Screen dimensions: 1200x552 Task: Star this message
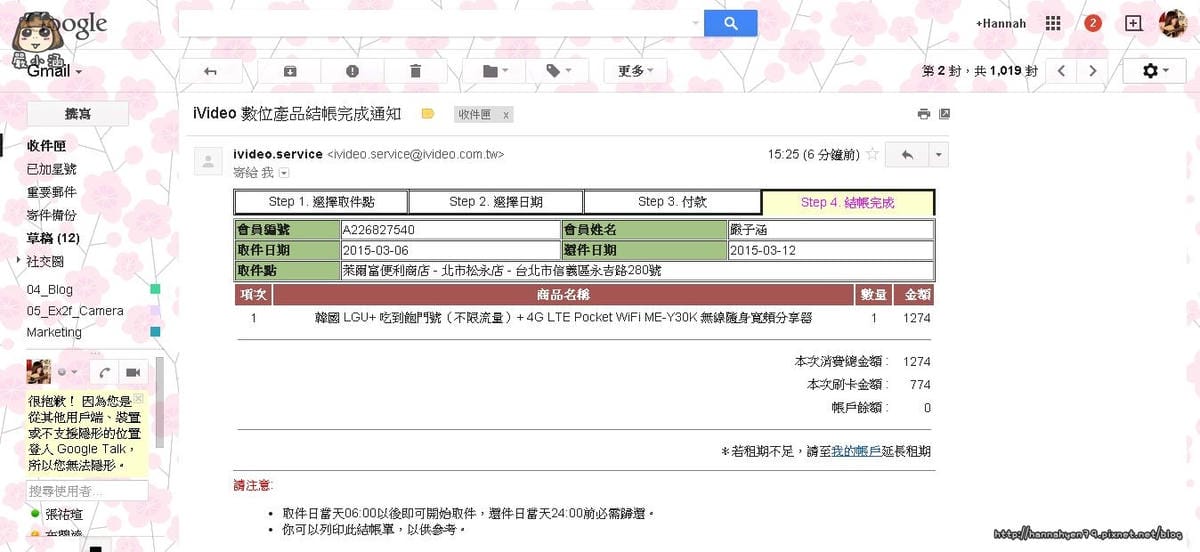tap(872, 154)
